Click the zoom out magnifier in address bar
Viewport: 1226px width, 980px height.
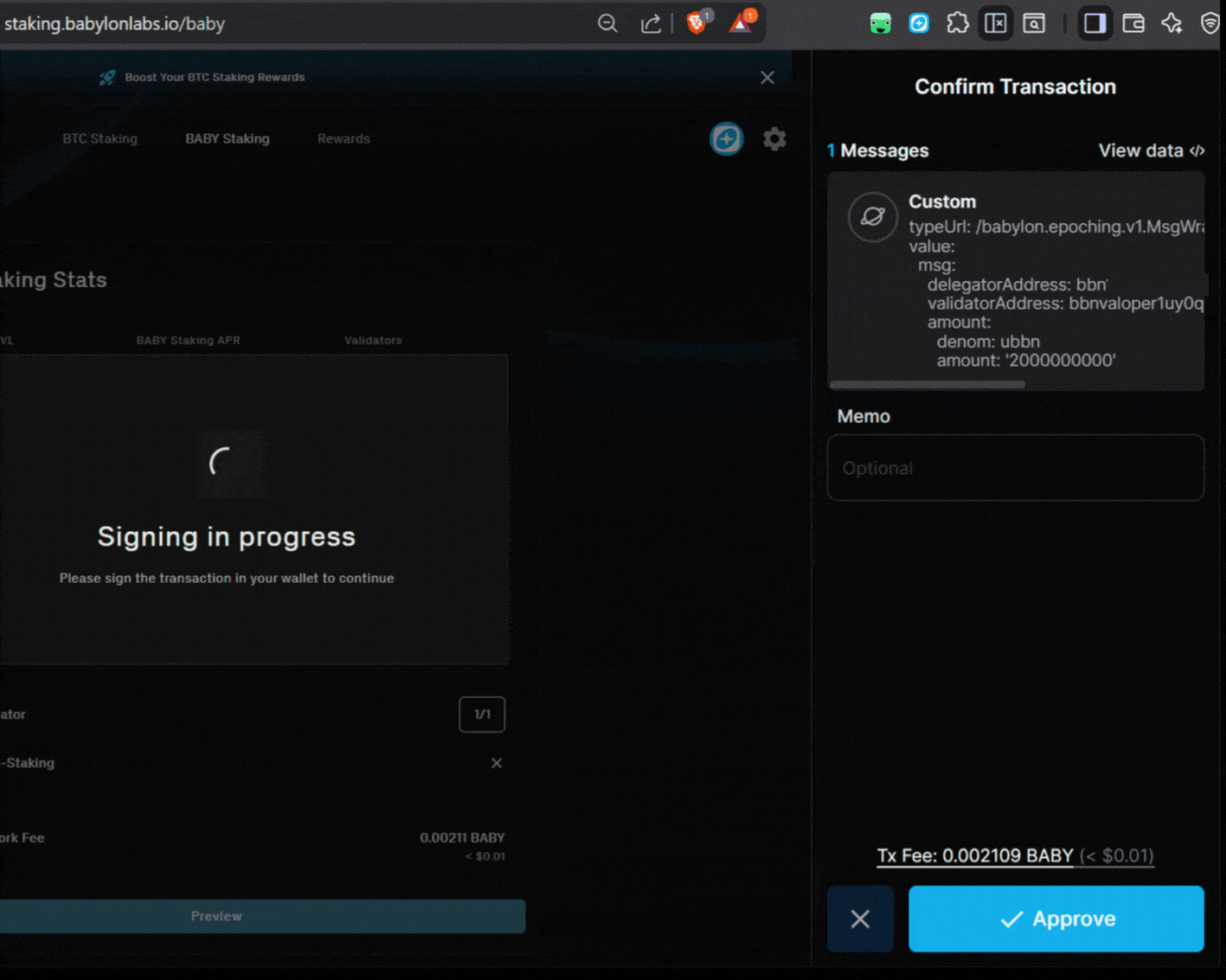coord(607,23)
